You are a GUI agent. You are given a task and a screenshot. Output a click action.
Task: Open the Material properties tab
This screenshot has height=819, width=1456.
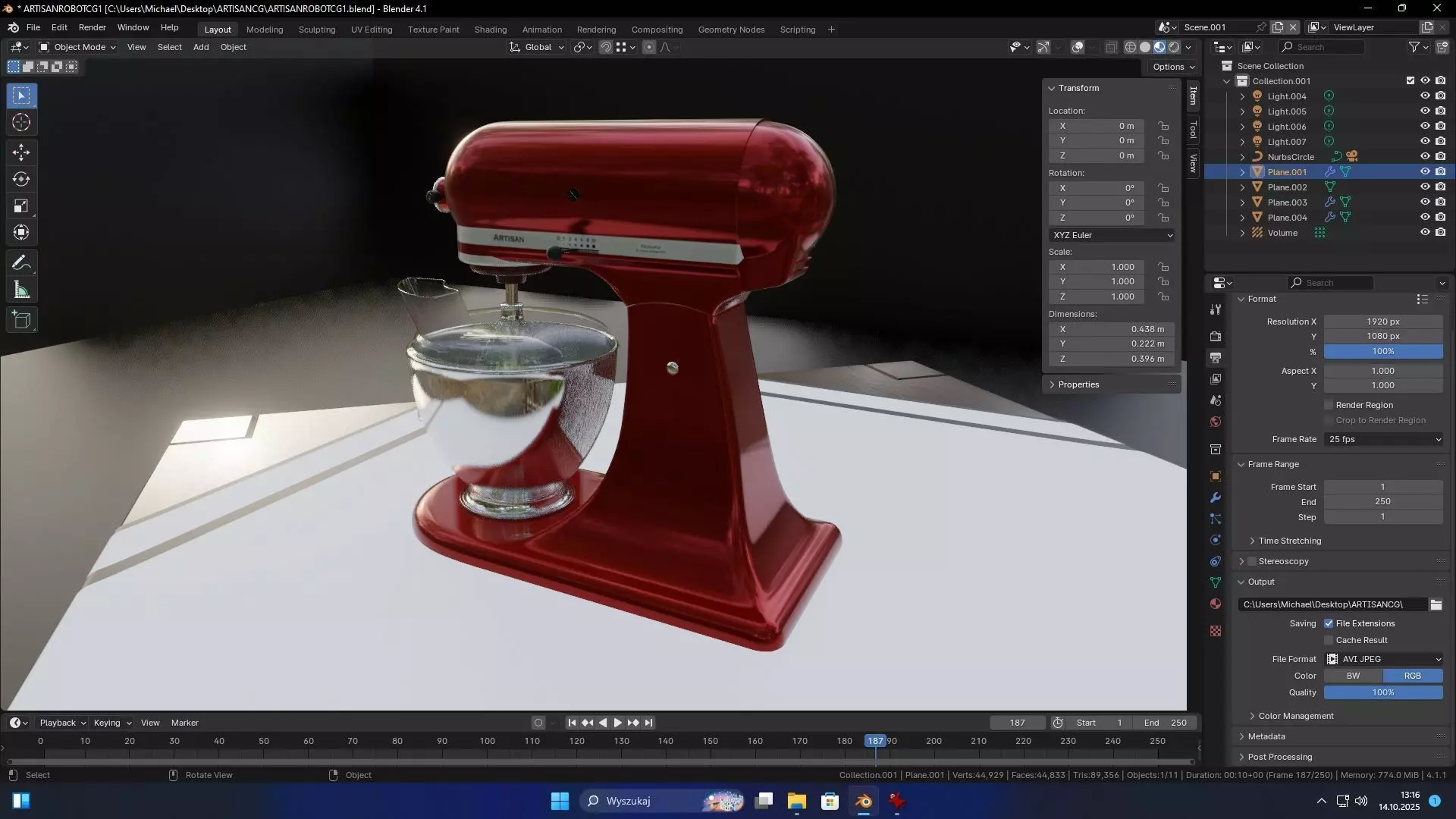[x=1216, y=604]
